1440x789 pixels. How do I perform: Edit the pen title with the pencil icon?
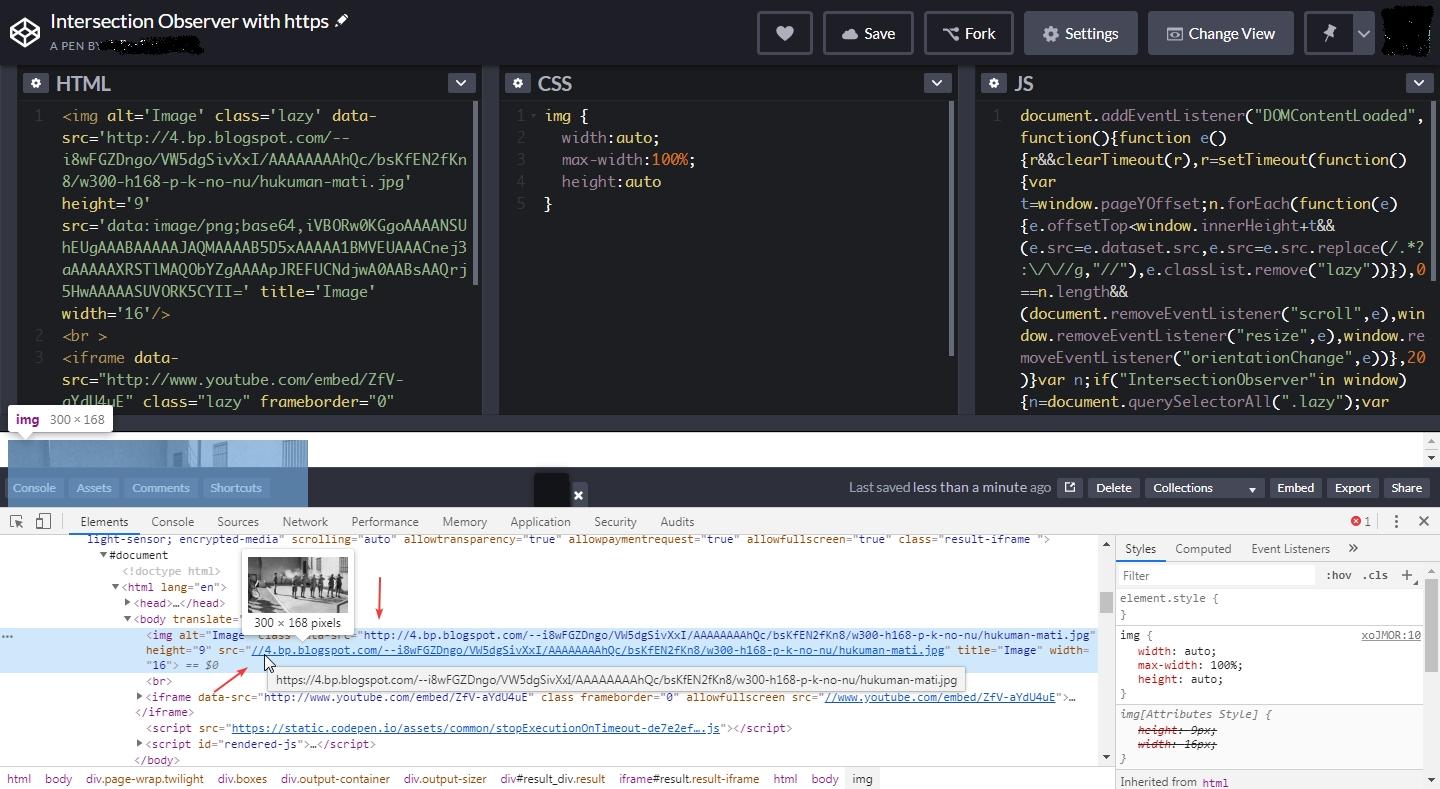pos(342,20)
